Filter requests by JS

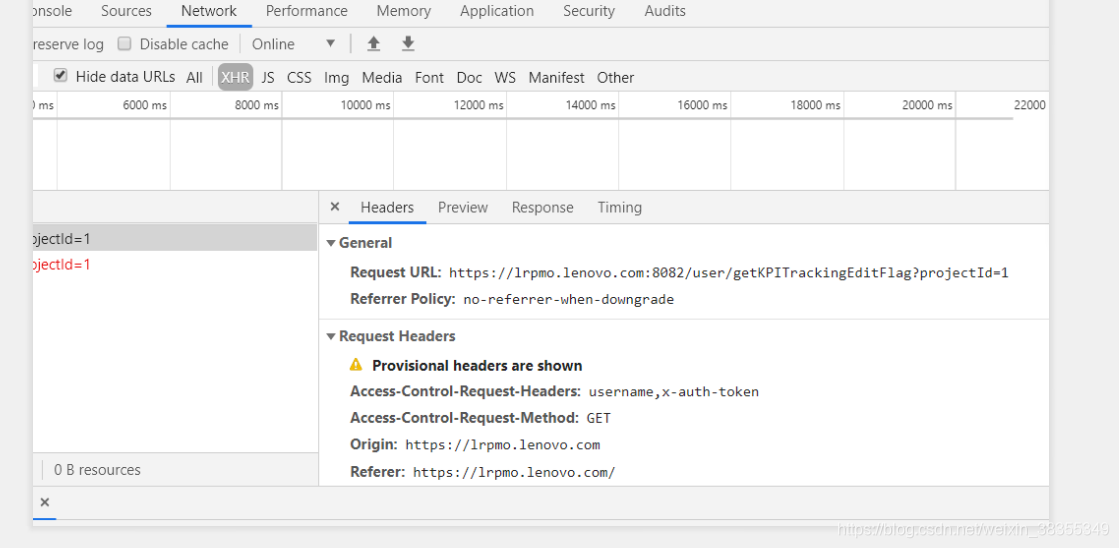click(268, 78)
